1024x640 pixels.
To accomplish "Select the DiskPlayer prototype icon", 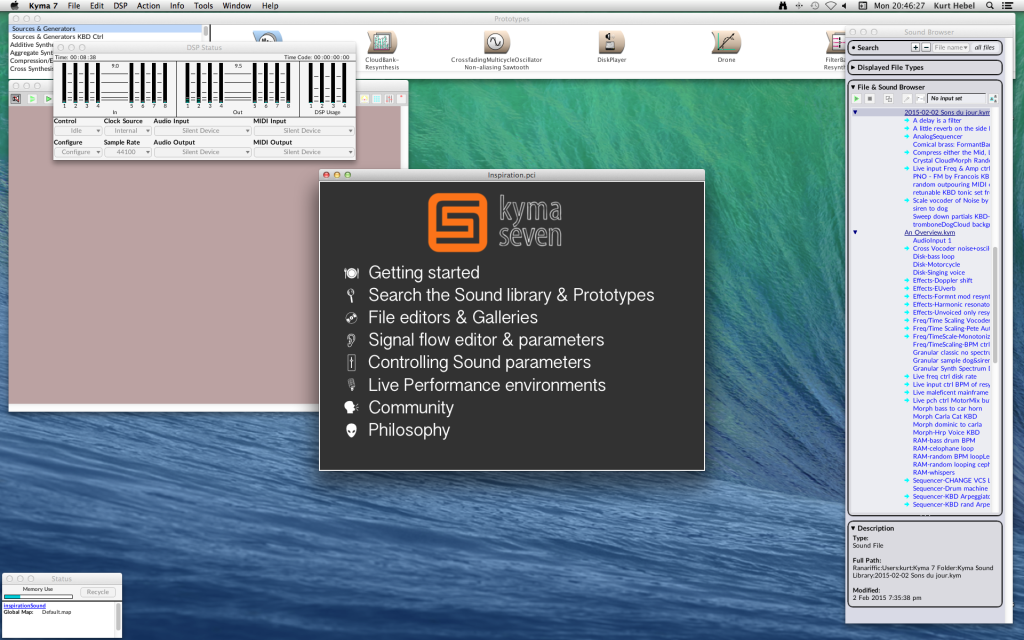I will coord(611,42).
